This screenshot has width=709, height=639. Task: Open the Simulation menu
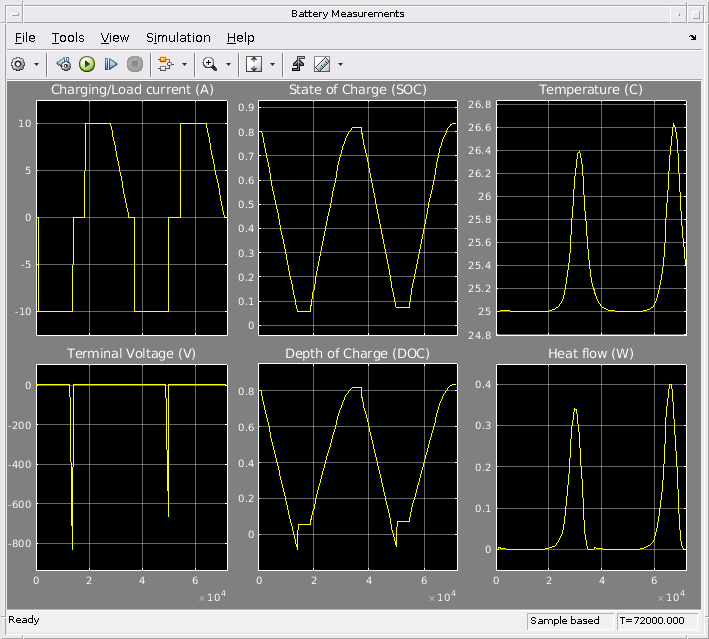point(178,37)
